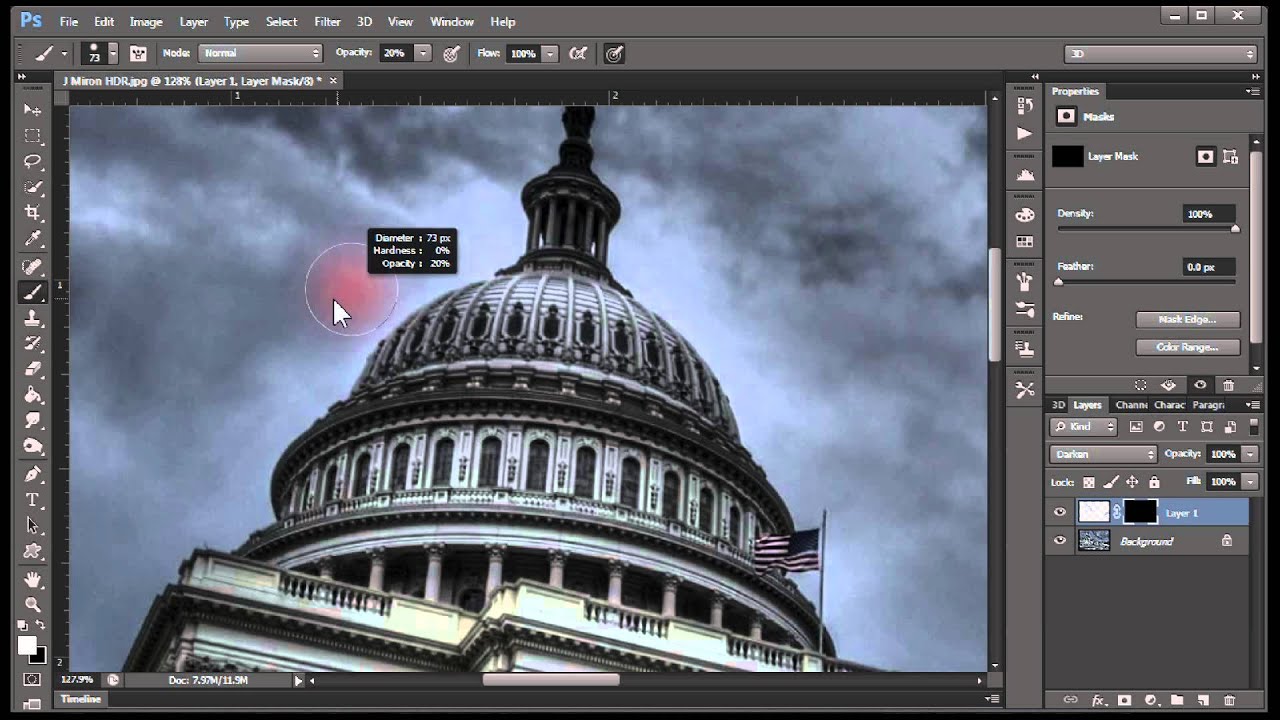This screenshot has height=720, width=1280.
Task: Open the Layer menu
Action: click(x=193, y=21)
